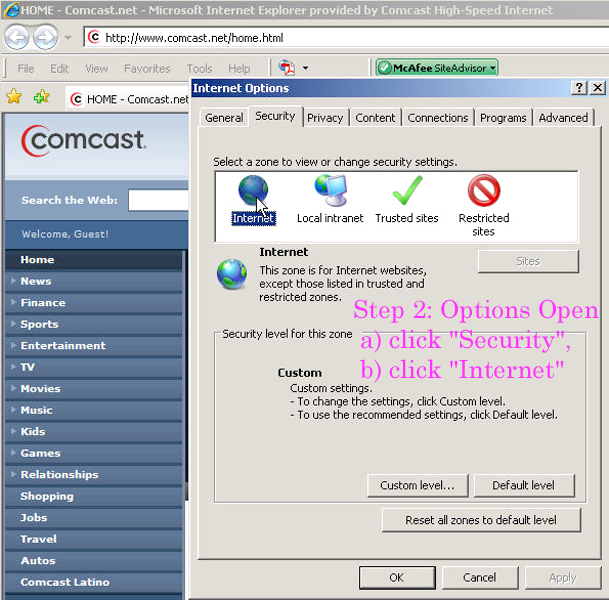Open the Shopping section link

tap(47, 496)
